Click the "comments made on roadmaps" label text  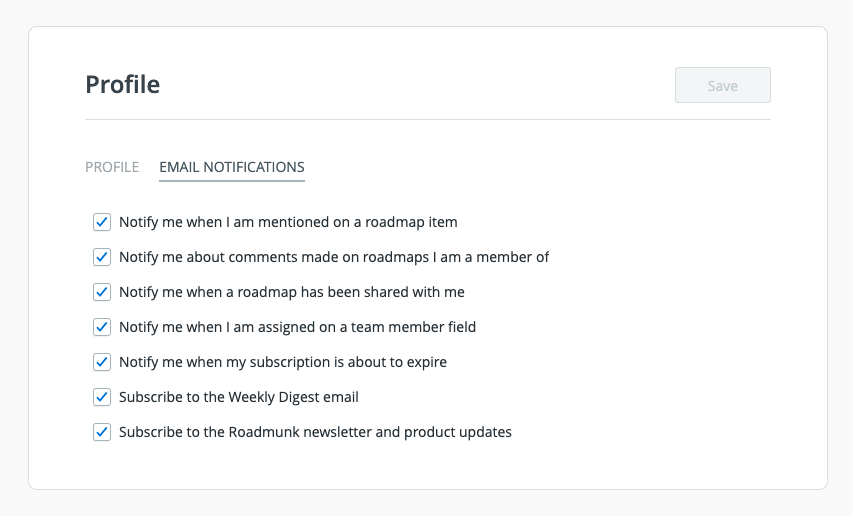[334, 257]
